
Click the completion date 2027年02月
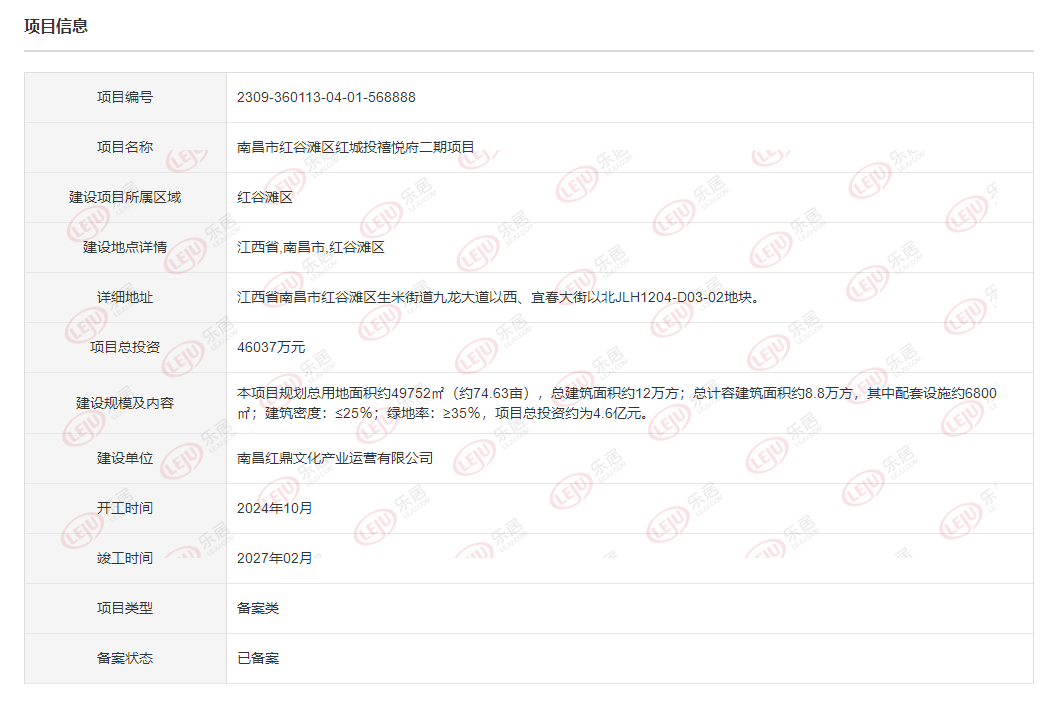click(x=275, y=558)
